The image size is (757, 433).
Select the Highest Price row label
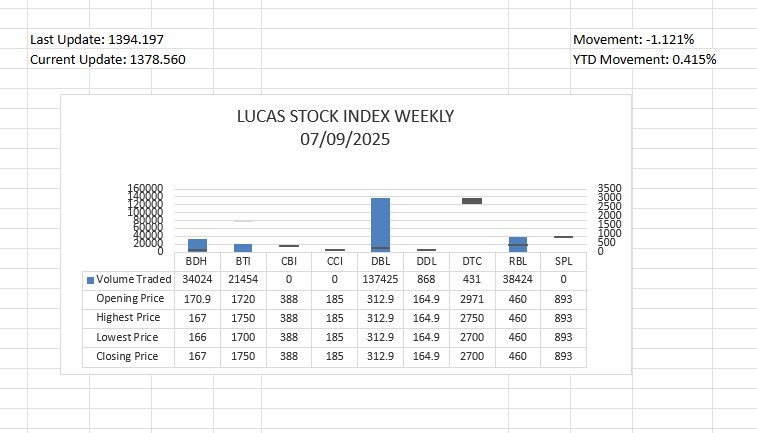point(128,318)
